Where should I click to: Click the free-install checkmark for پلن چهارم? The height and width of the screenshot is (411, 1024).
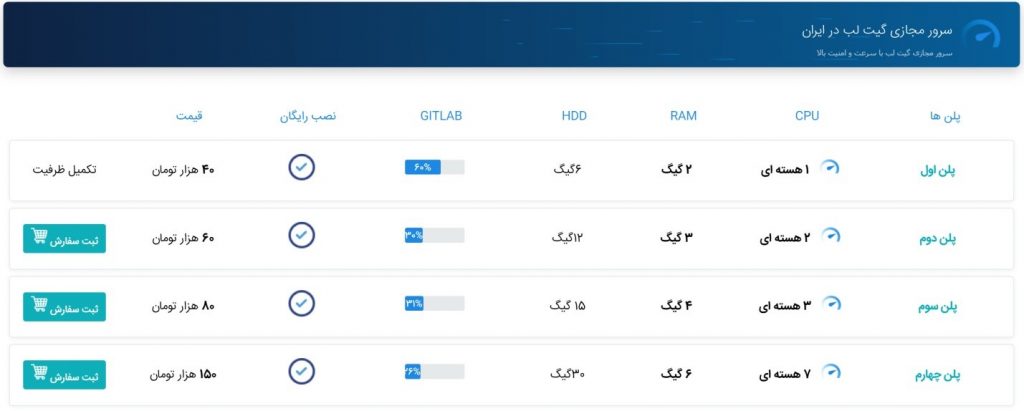coord(302,371)
